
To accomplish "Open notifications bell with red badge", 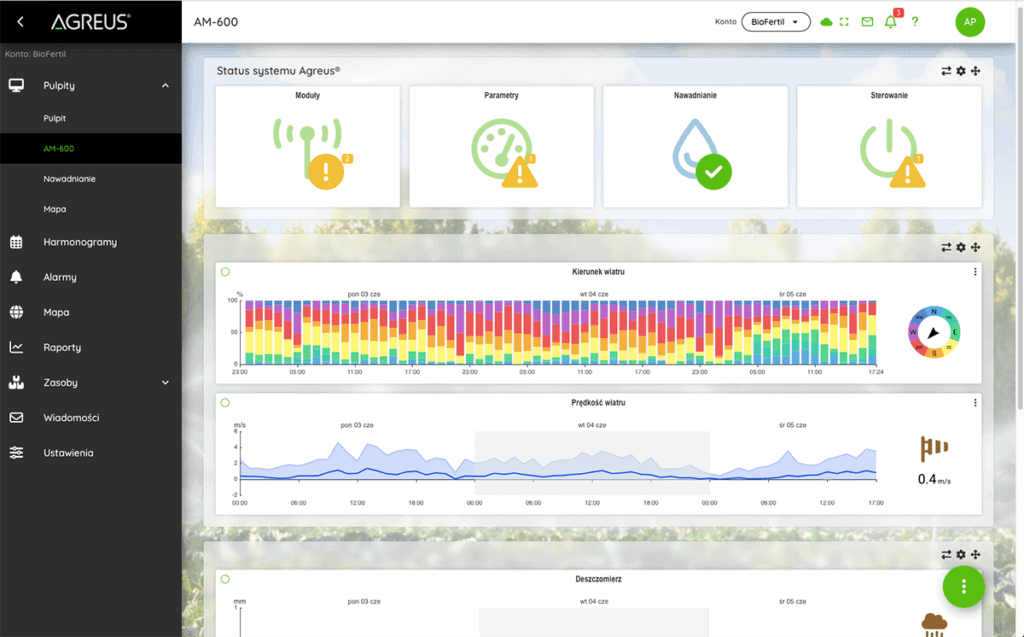I will click(891, 22).
